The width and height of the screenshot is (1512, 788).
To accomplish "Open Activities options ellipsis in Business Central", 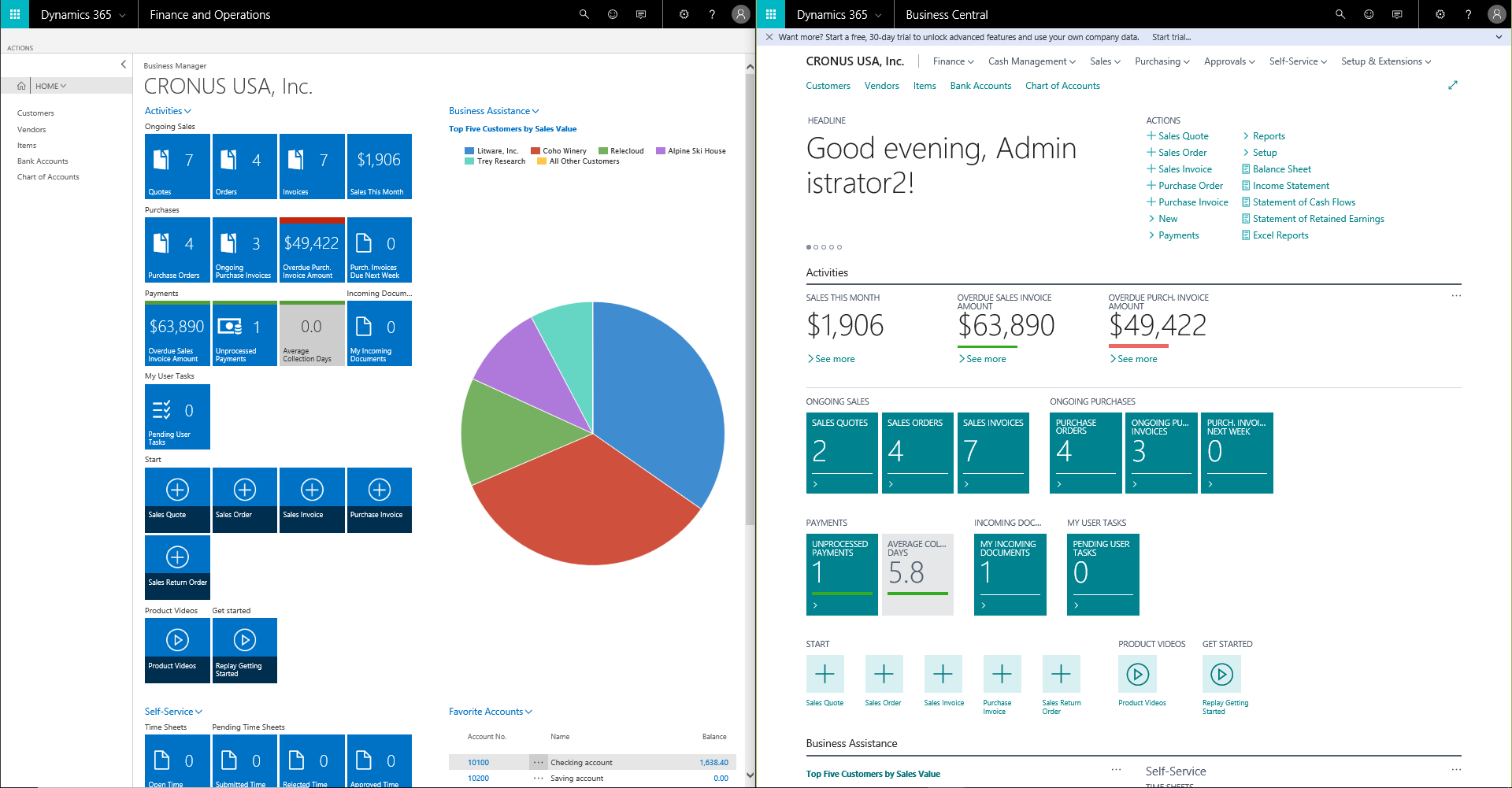I will click(x=1456, y=296).
